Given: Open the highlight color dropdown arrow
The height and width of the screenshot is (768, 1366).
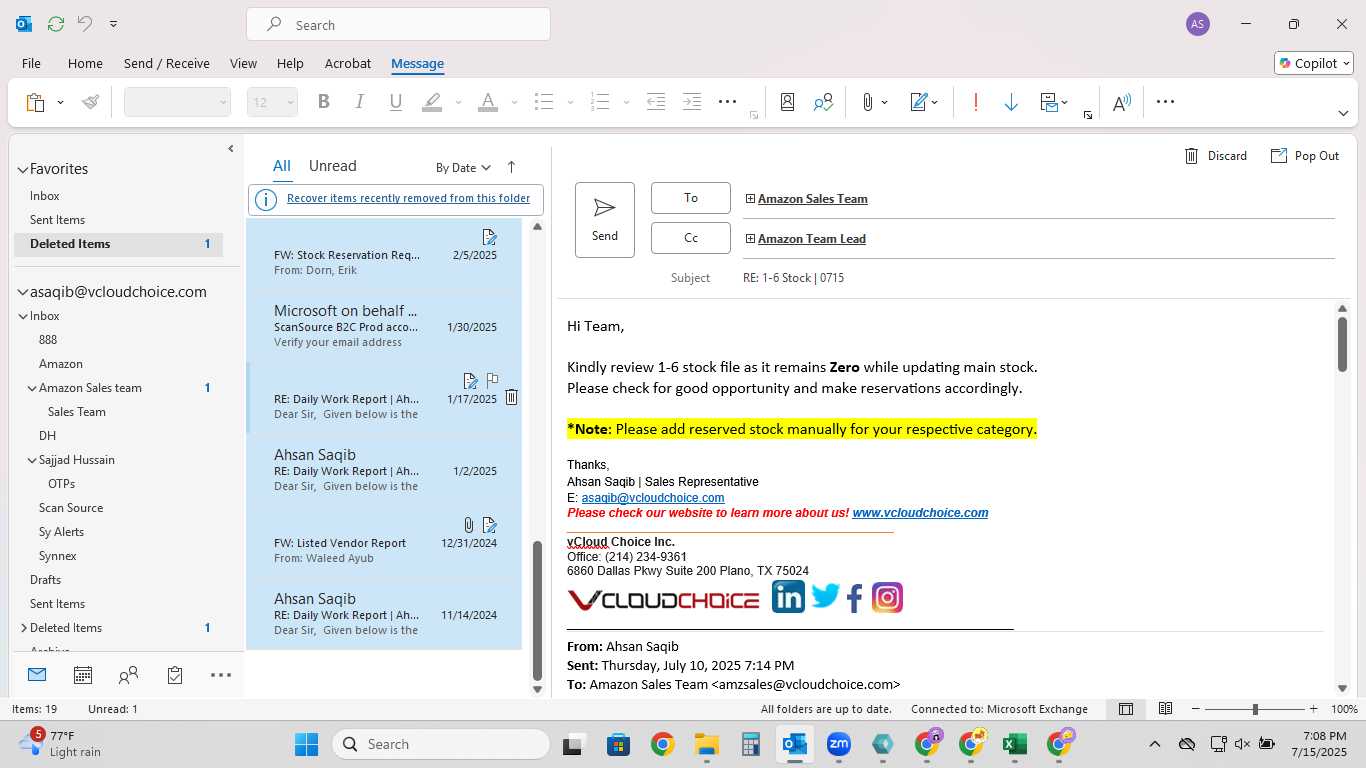Looking at the screenshot, I should tap(458, 102).
